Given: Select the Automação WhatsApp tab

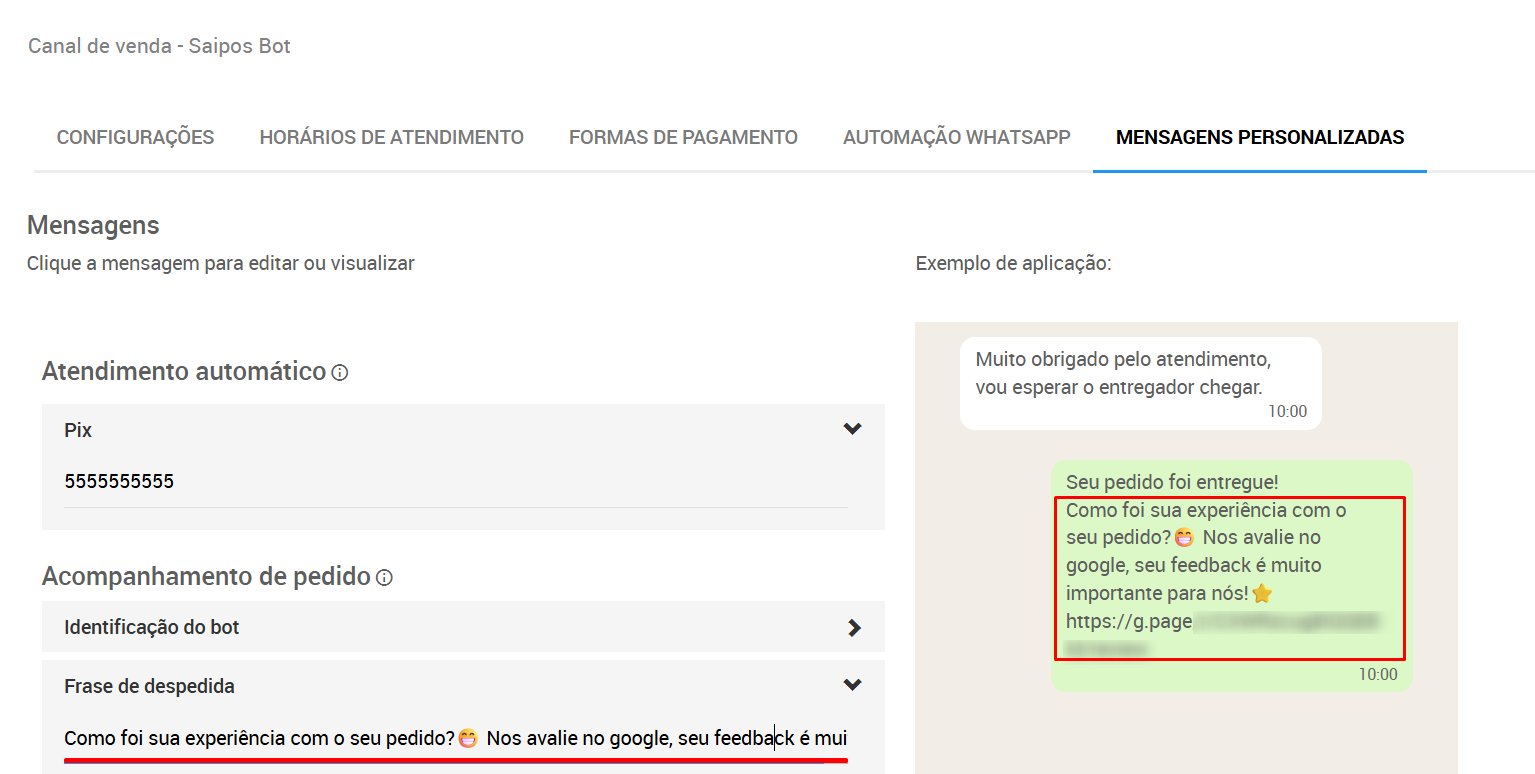Looking at the screenshot, I should point(956,138).
